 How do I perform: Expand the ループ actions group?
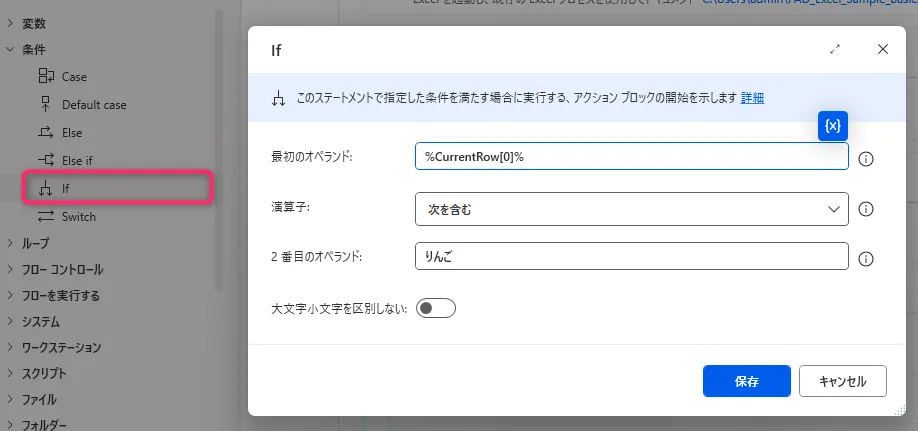click(x=10, y=243)
